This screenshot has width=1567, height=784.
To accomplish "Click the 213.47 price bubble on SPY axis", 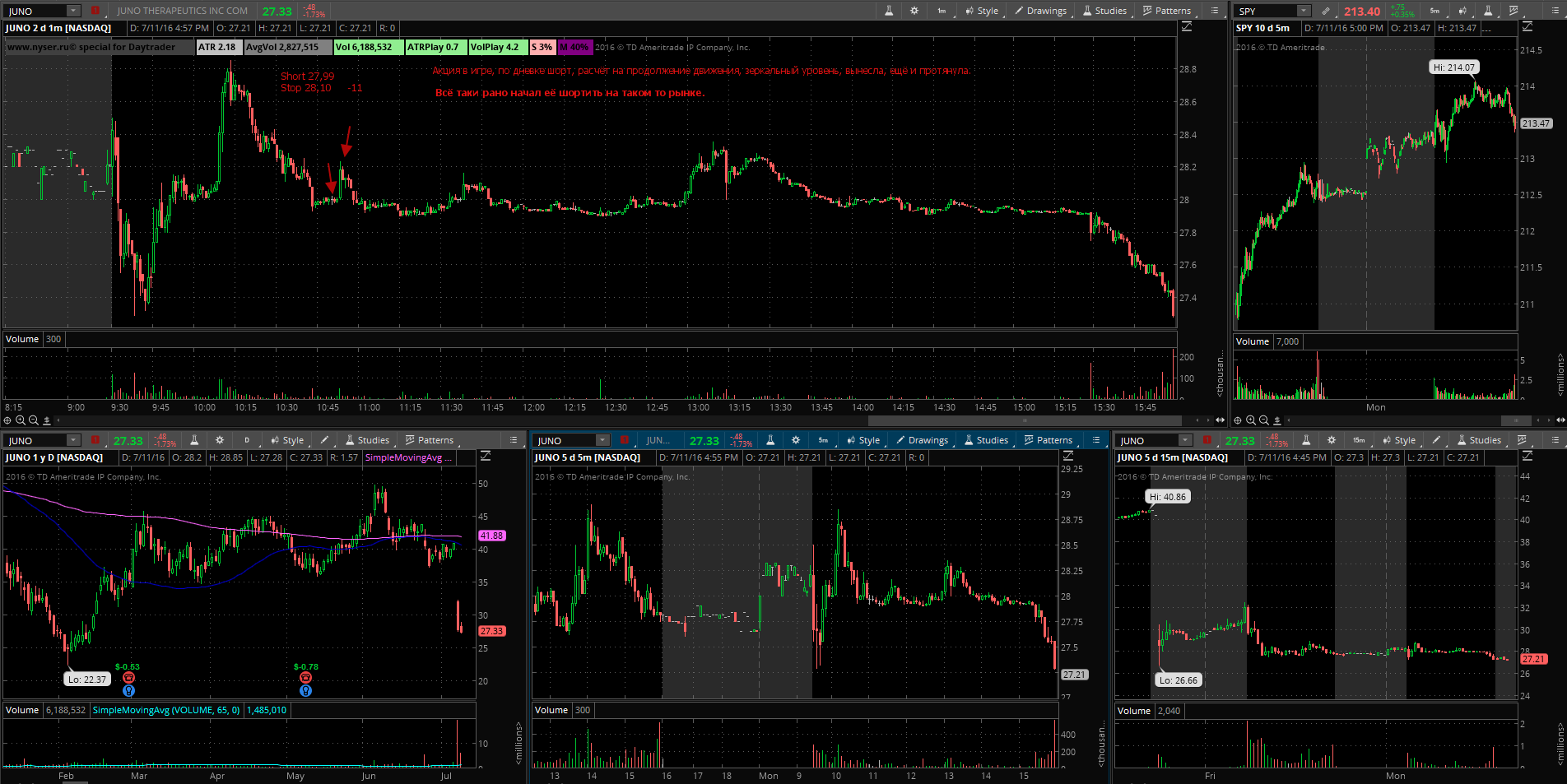I will pos(1536,123).
